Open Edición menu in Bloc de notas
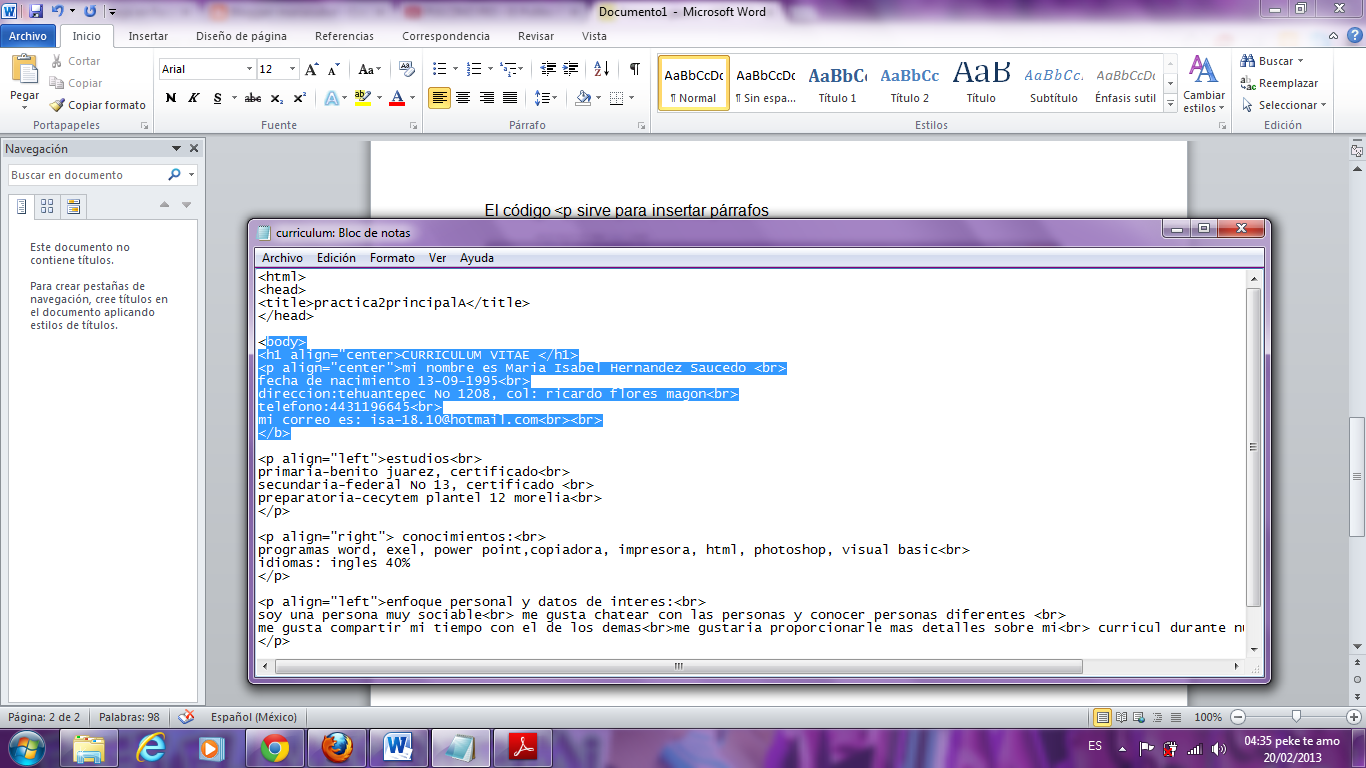 pyautogui.click(x=336, y=258)
